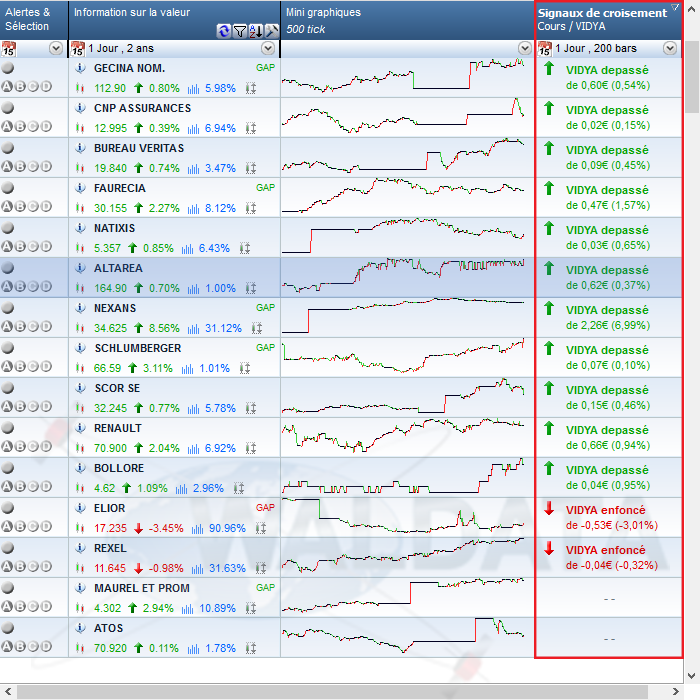Click volume bars icon for NEXANS
The height and width of the screenshot is (700, 700).
coord(193,329)
